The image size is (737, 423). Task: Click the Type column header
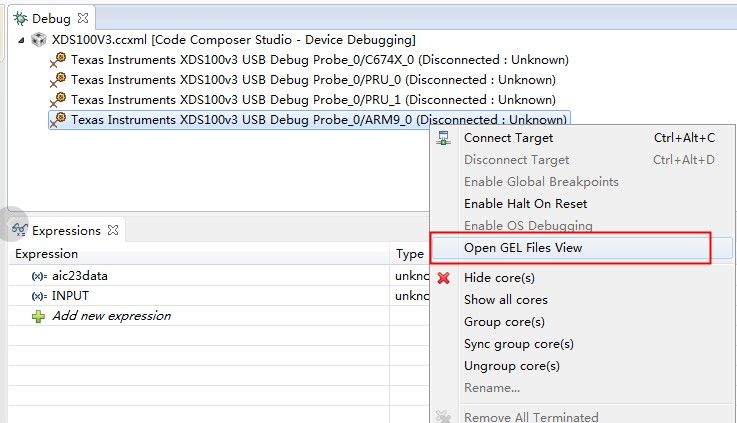(410, 254)
